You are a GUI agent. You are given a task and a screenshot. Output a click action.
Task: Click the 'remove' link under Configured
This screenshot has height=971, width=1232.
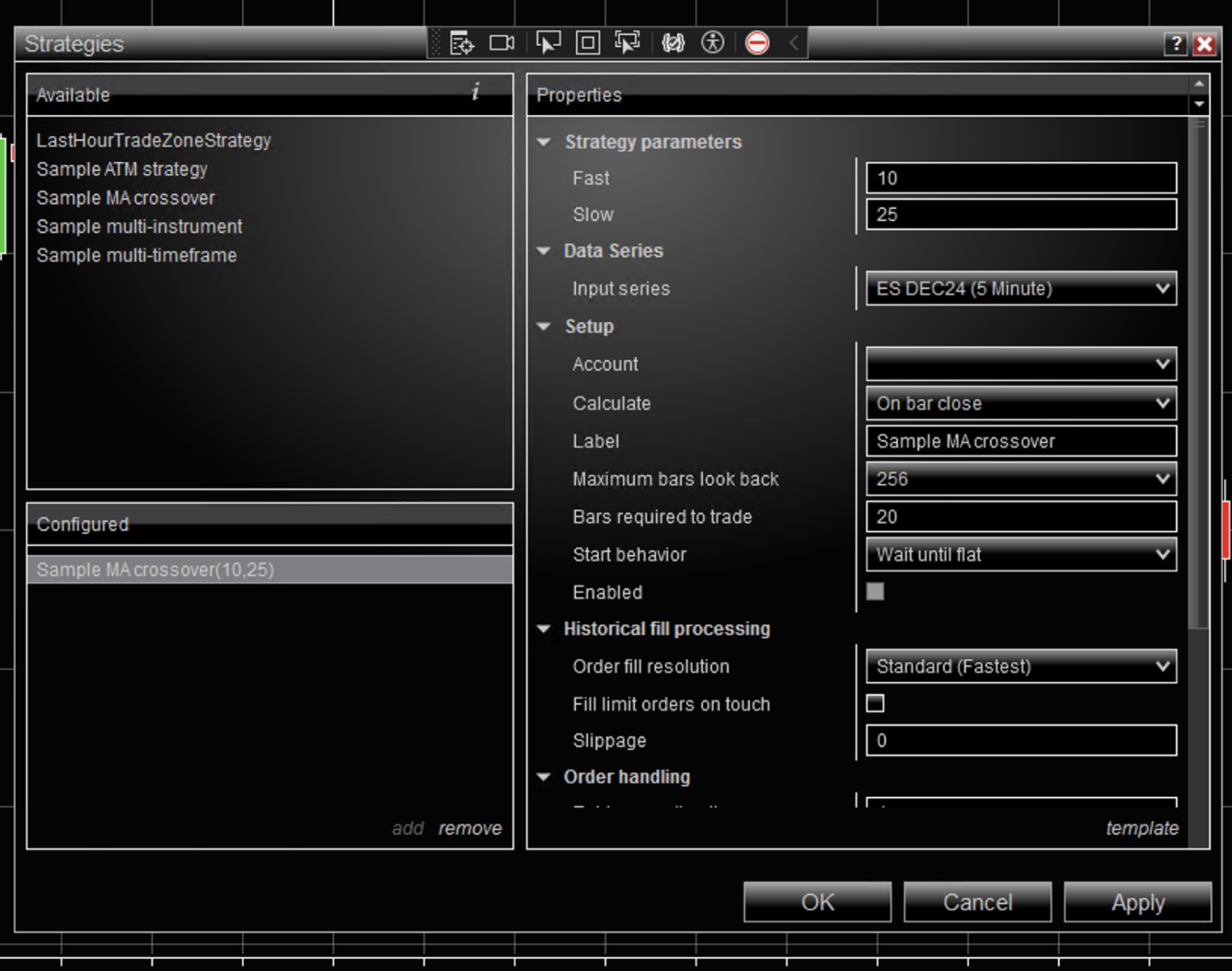(x=470, y=829)
